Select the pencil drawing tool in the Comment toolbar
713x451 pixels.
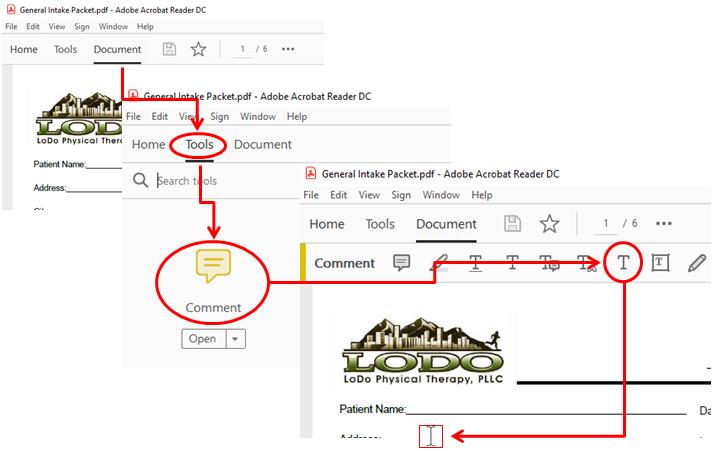[x=697, y=263]
